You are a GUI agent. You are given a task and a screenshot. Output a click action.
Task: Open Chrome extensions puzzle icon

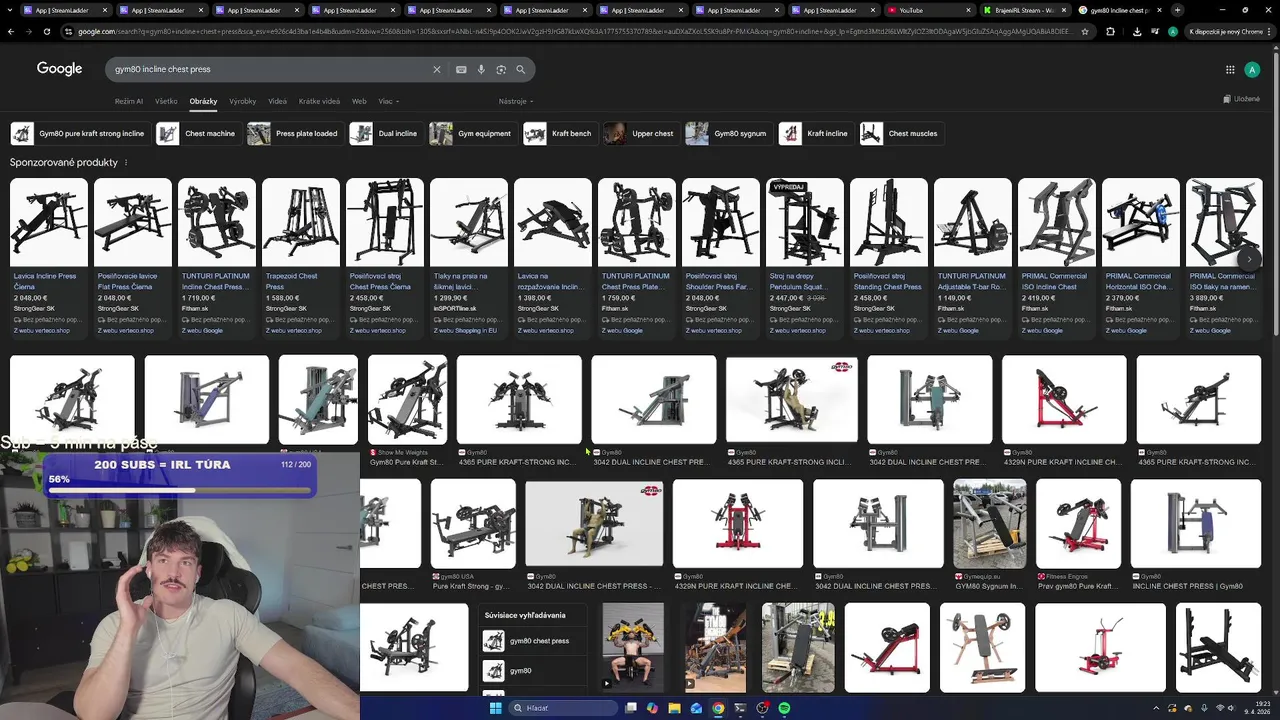(1110, 31)
